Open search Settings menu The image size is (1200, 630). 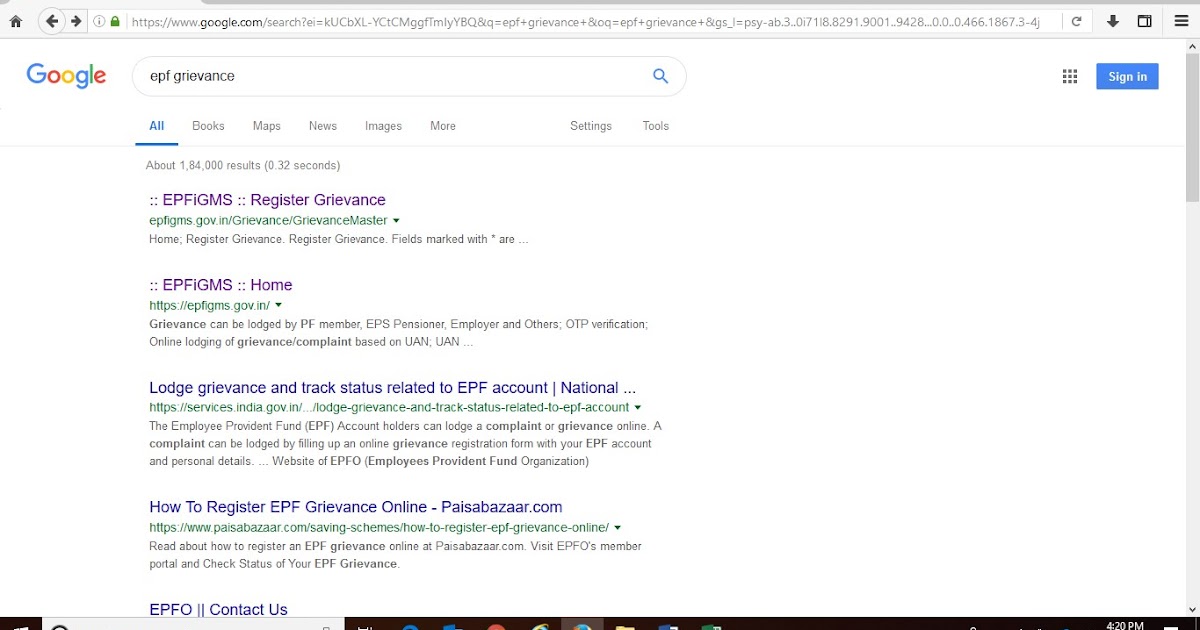(591, 126)
